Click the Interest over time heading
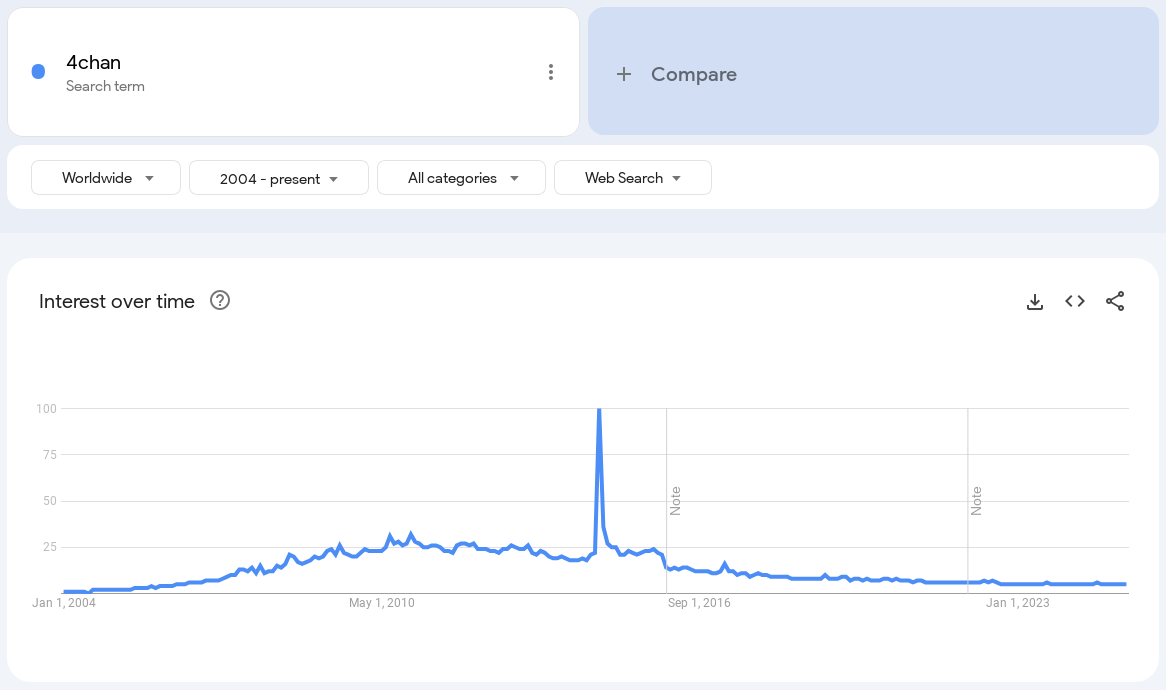The height and width of the screenshot is (690, 1166). point(117,301)
